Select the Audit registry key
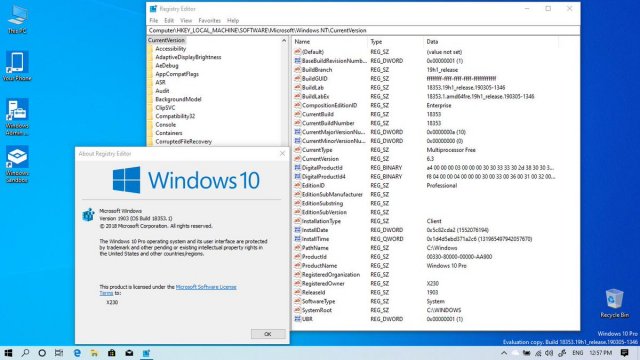The width and height of the screenshot is (640, 360). [x=162, y=91]
